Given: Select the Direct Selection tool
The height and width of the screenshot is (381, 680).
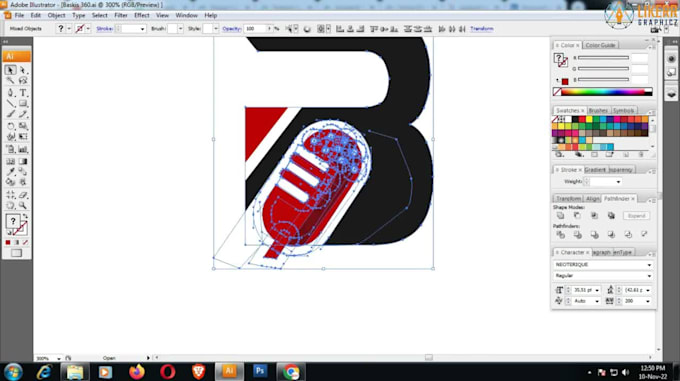Looking at the screenshot, I should pyautogui.click(x=23, y=70).
